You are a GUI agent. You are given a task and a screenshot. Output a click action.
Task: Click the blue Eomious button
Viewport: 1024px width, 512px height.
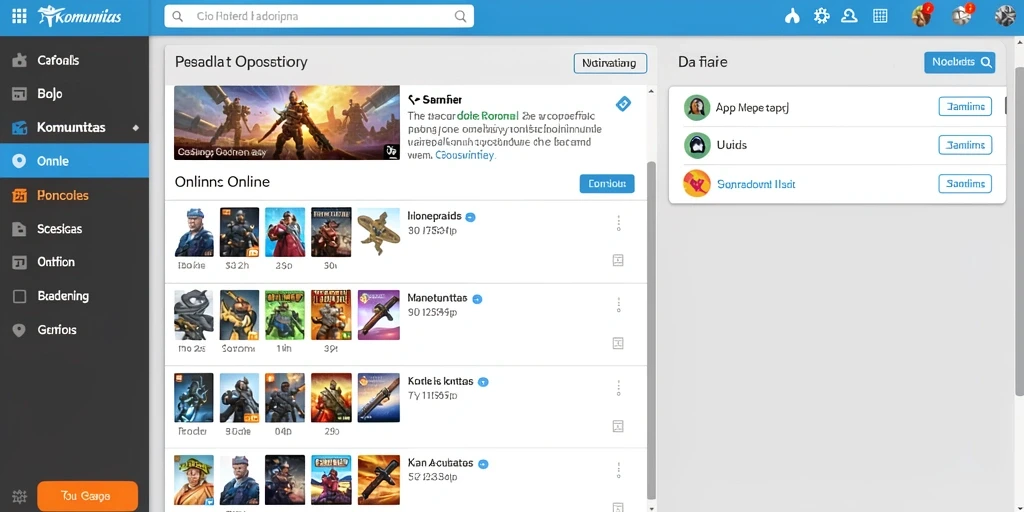(x=607, y=184)
